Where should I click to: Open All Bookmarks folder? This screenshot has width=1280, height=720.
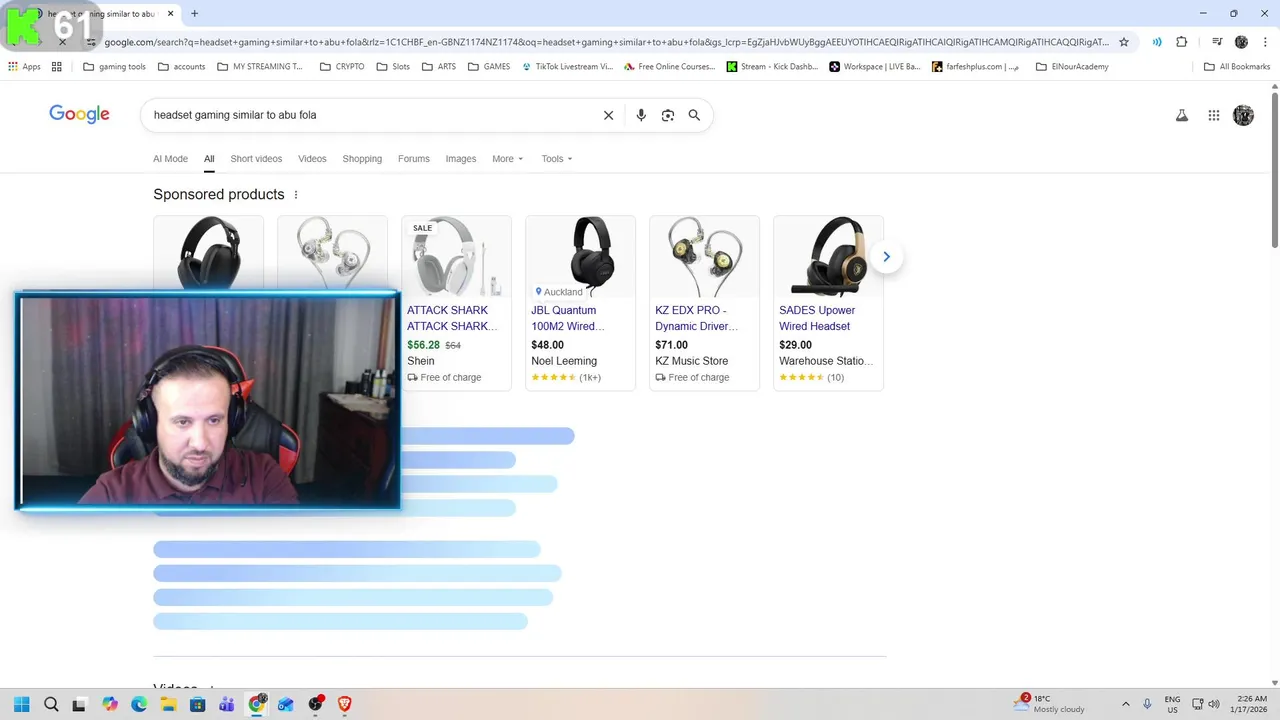(1237, 67)
